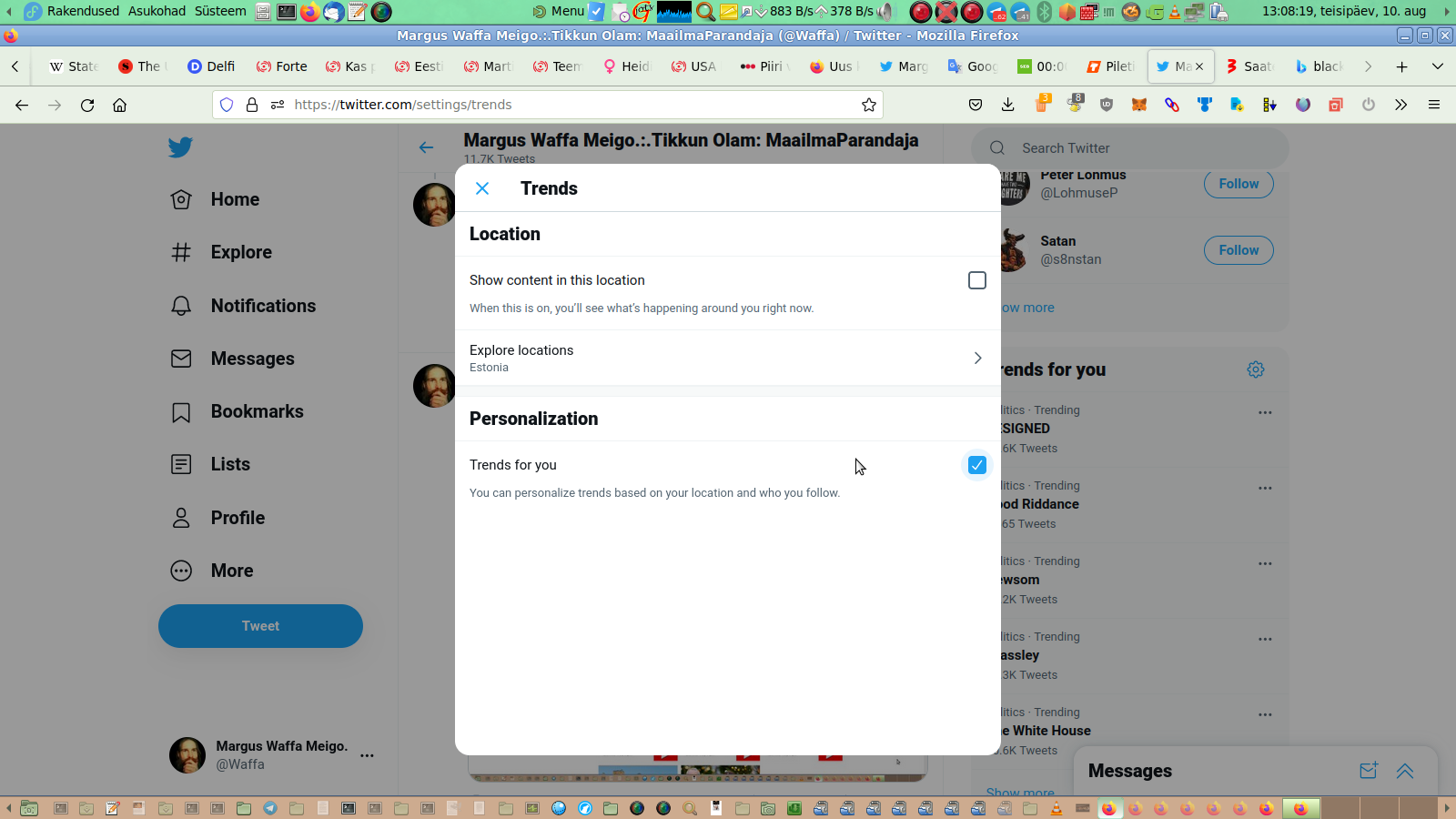Open the Firefox downloads panel
The image size is (1456, 819).
(x=1008, y=105)
